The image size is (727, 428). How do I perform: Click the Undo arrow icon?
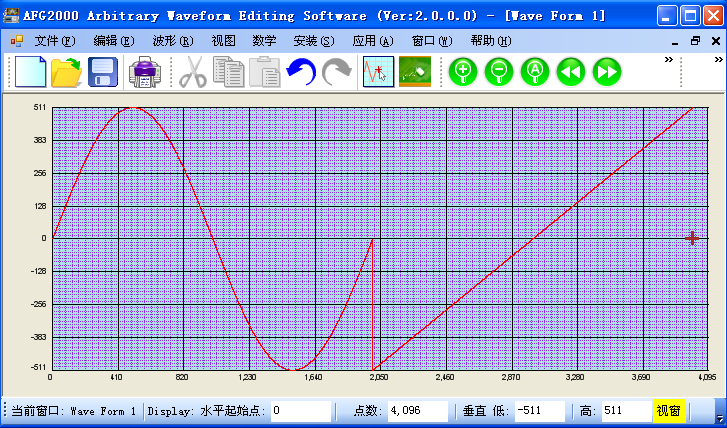pos(300,72)
